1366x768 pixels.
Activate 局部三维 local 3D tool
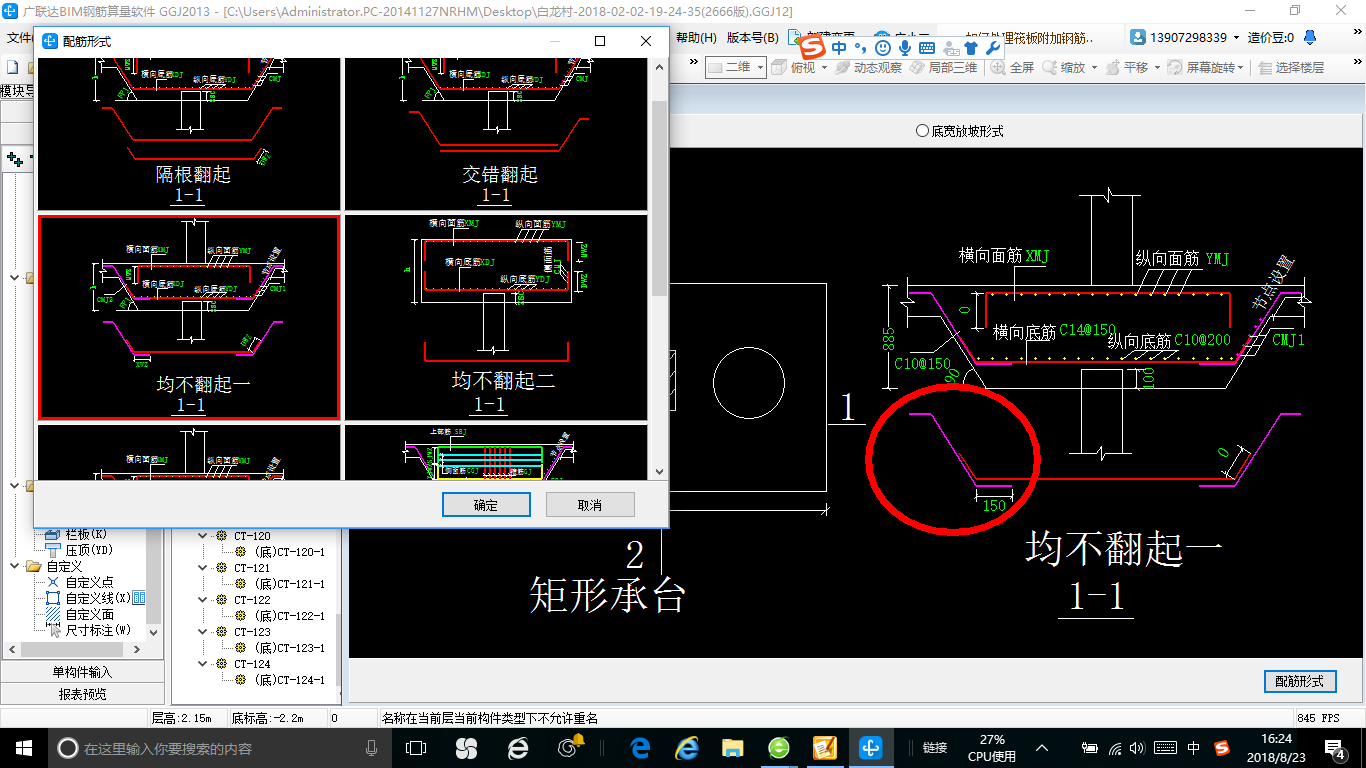click(943, 67)
